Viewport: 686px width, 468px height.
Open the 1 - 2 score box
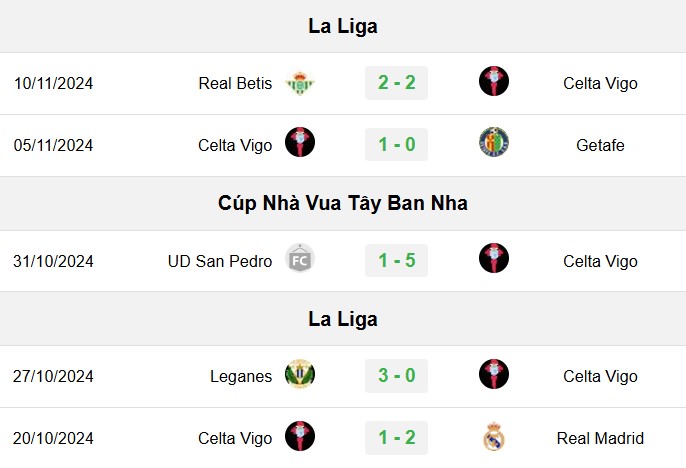point(396,437)
